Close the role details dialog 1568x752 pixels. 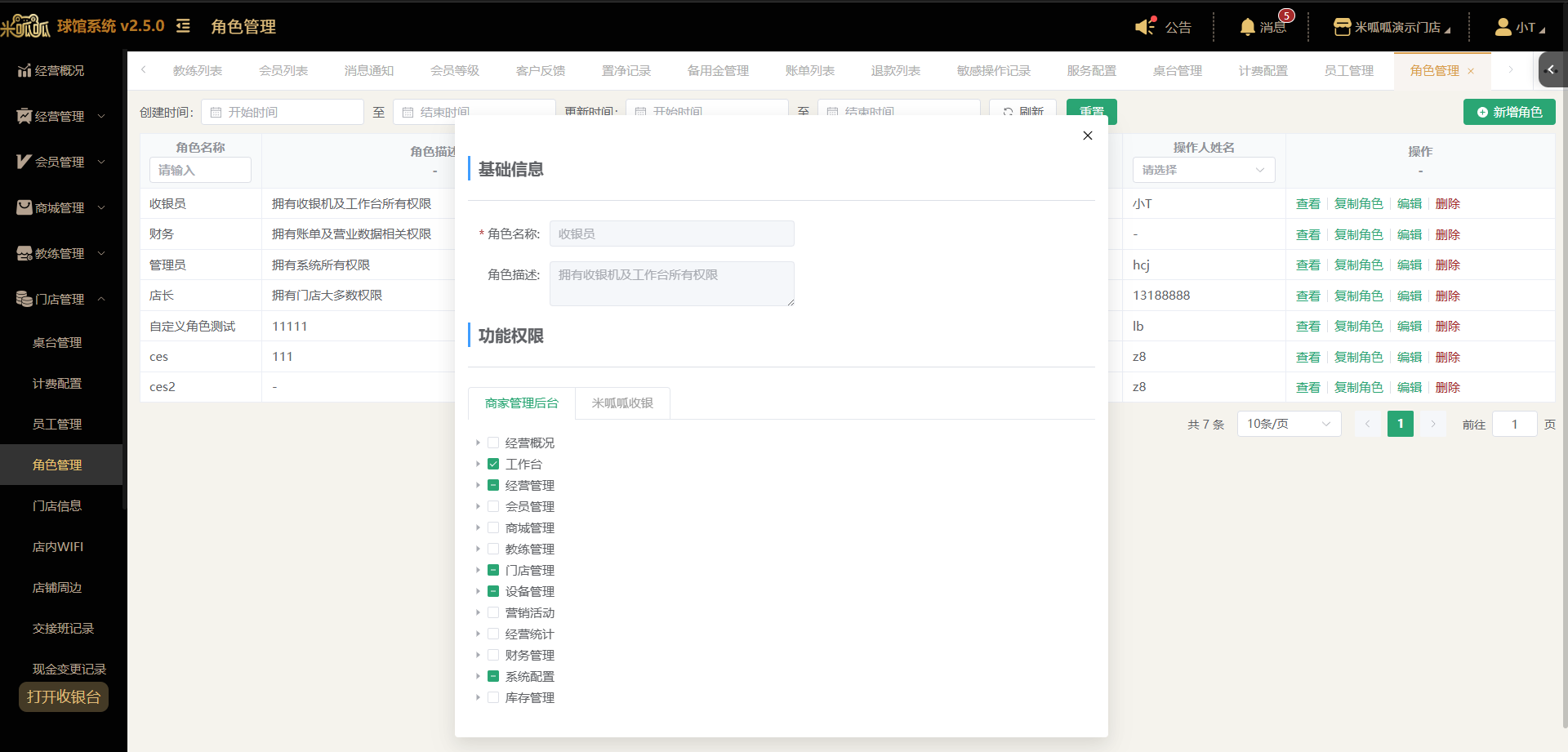pos(1088,136)
